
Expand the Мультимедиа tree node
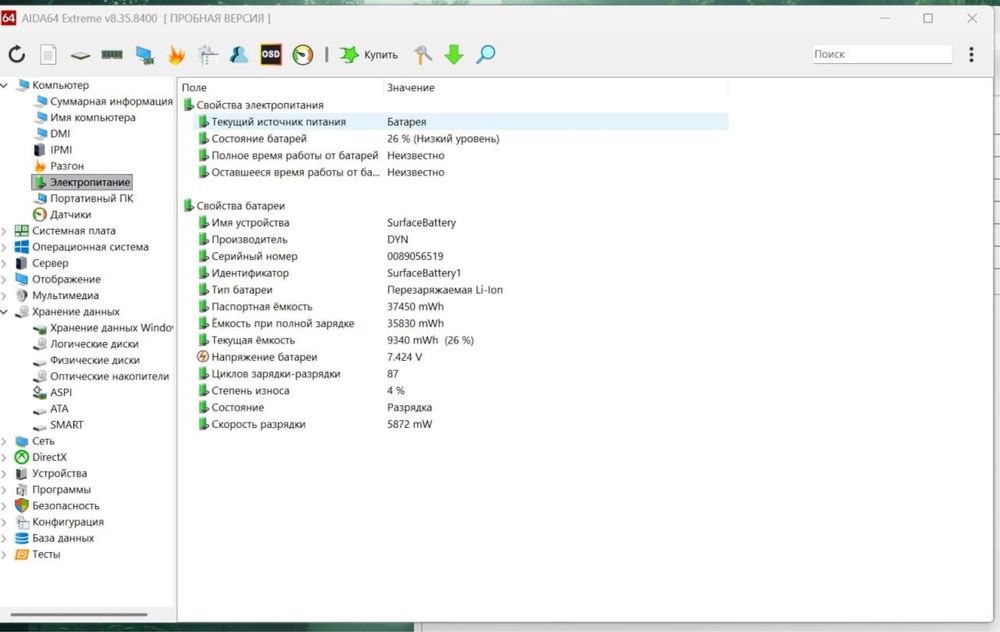coord(4,295)
